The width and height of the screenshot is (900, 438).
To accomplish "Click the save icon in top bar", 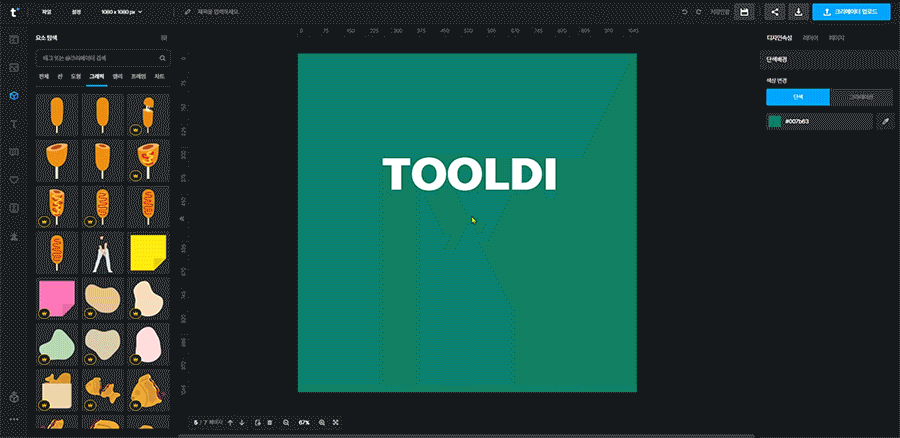I will click(x=744, y=12).
